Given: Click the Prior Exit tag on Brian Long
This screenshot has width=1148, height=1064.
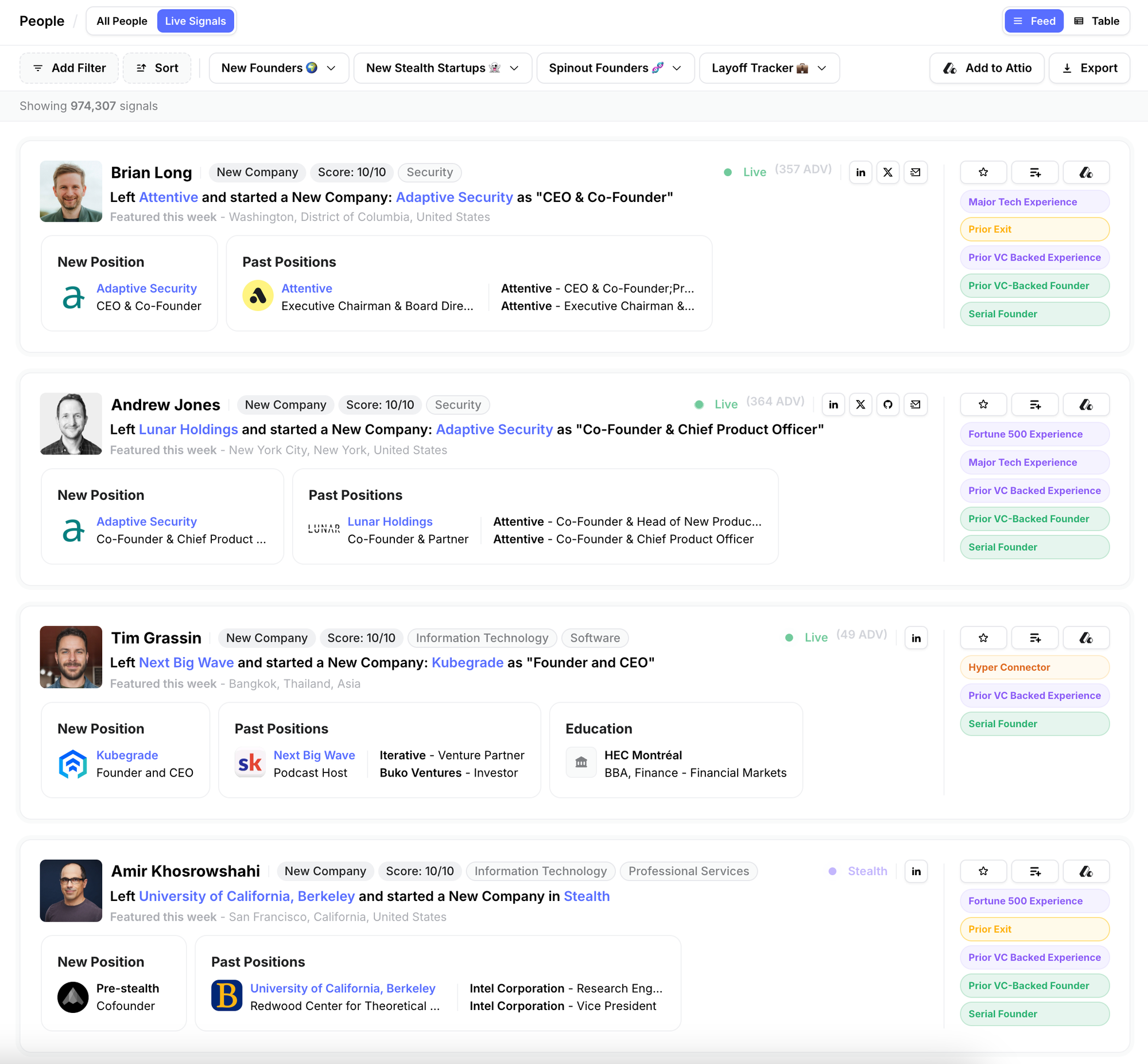Looking at the screenshot, I should coord(1034,229).
